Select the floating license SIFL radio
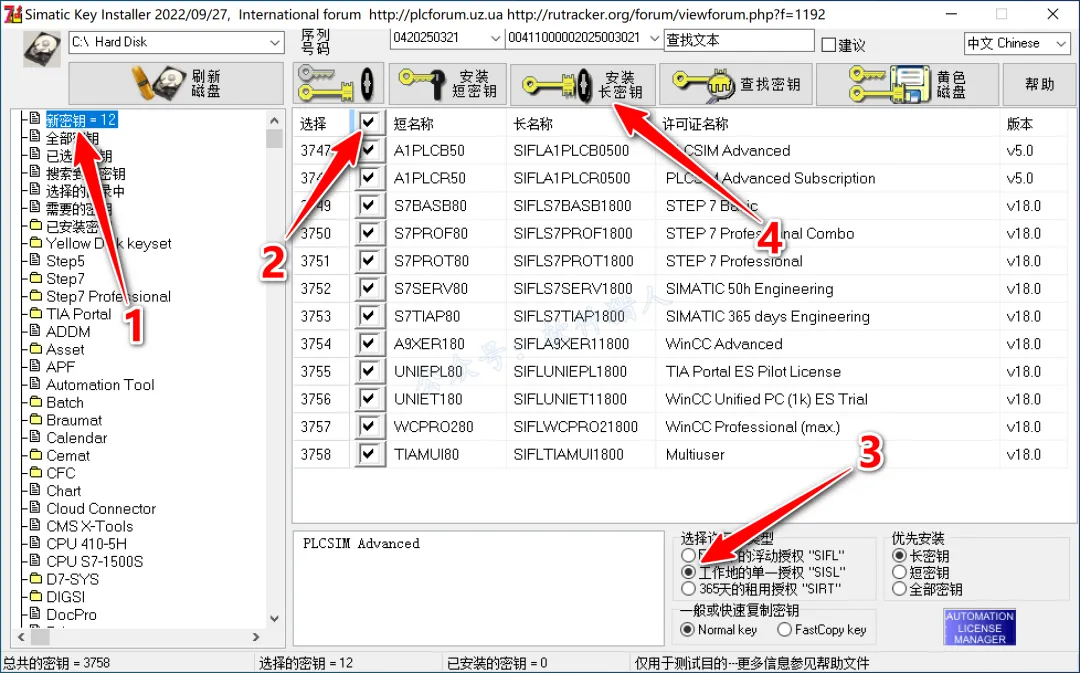The width and height of the screenshot is (1080, 673). [688, 555]
